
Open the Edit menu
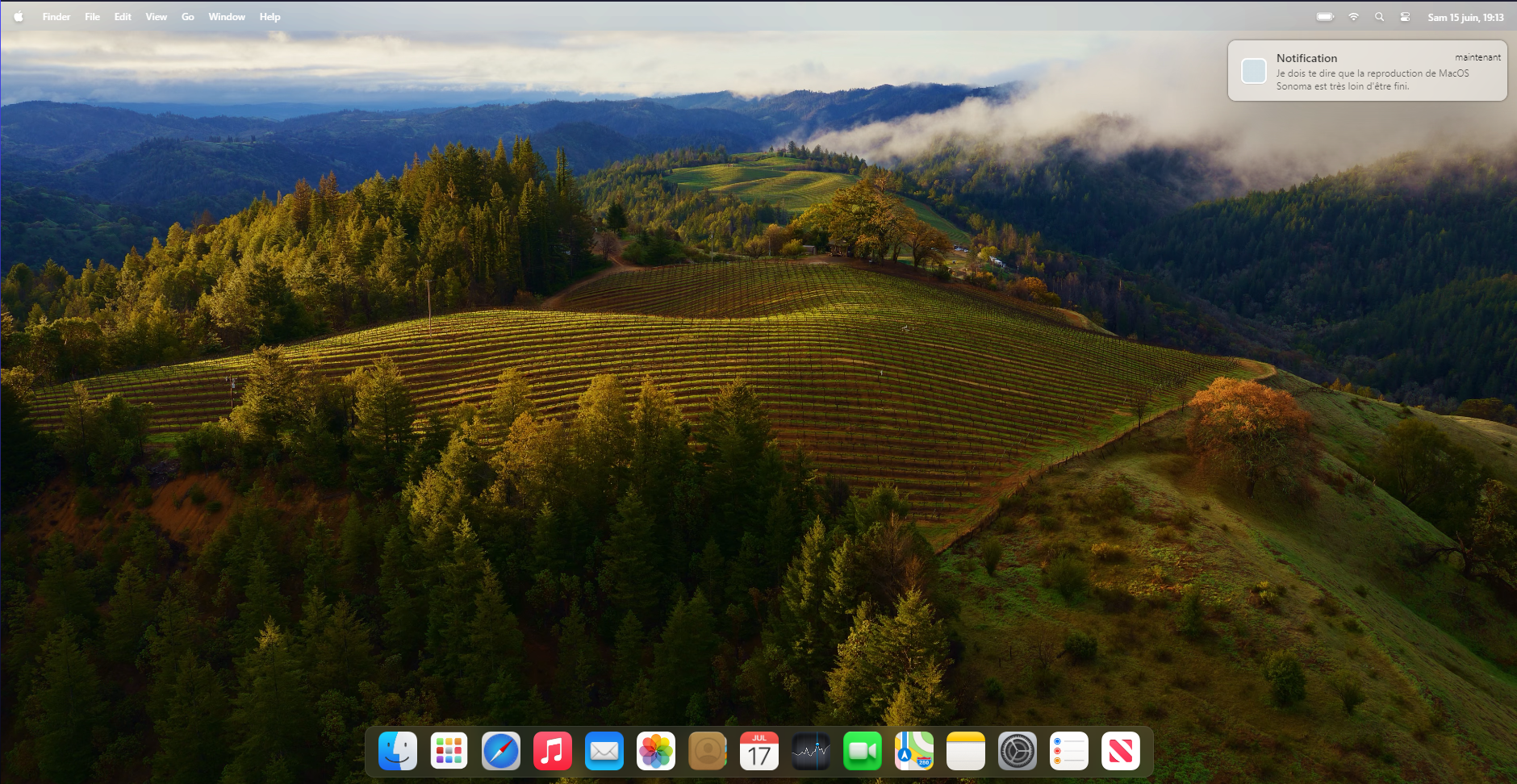click(x=123, y=16)
